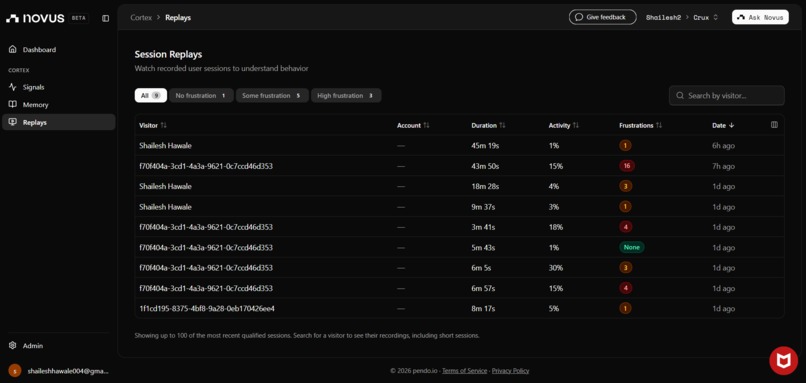Sort by Frustrations column
This screenshot has width=806, height=383.
640,125
